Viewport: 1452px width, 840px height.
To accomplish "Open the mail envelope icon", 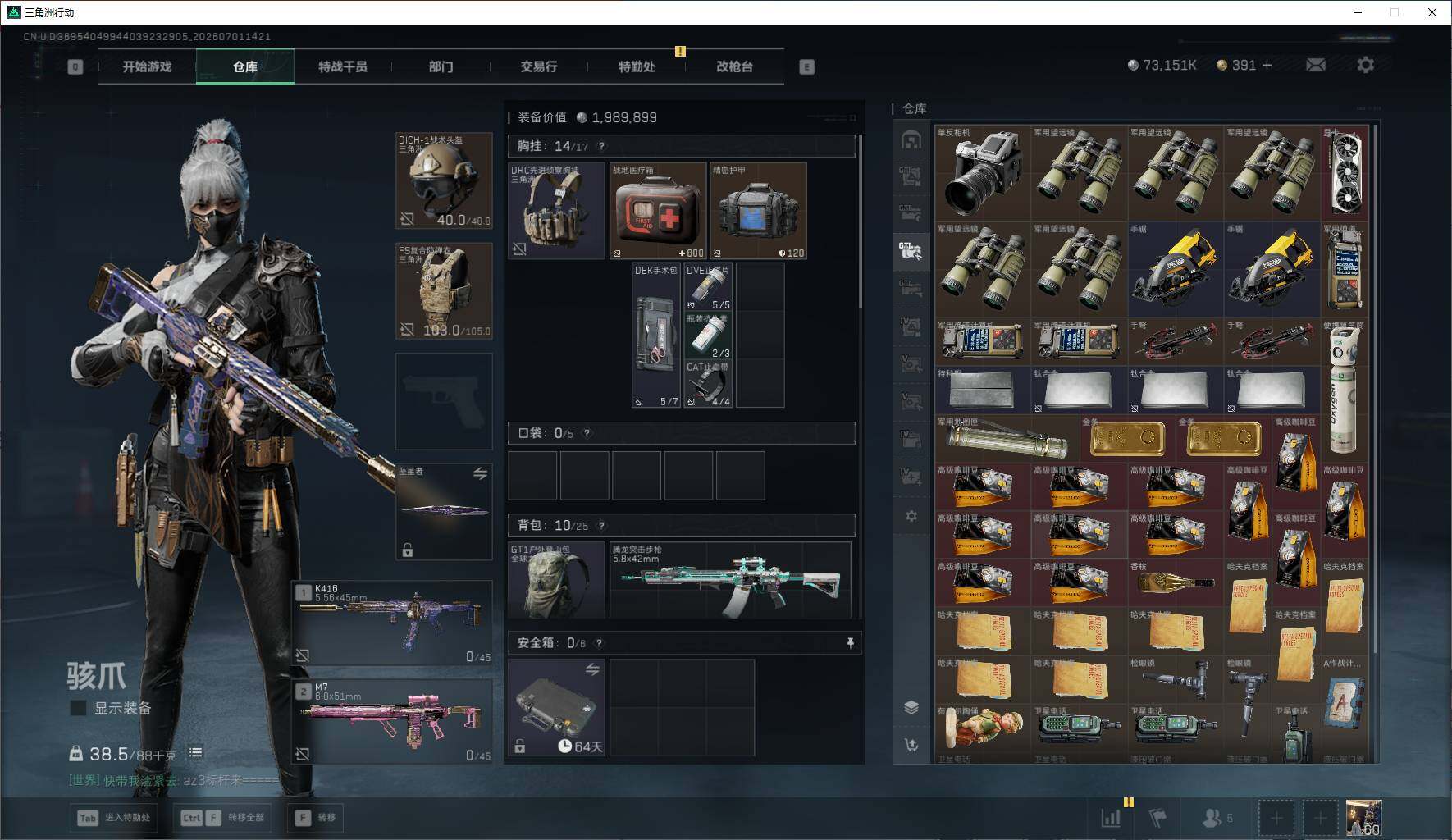I will point(1315,65).
